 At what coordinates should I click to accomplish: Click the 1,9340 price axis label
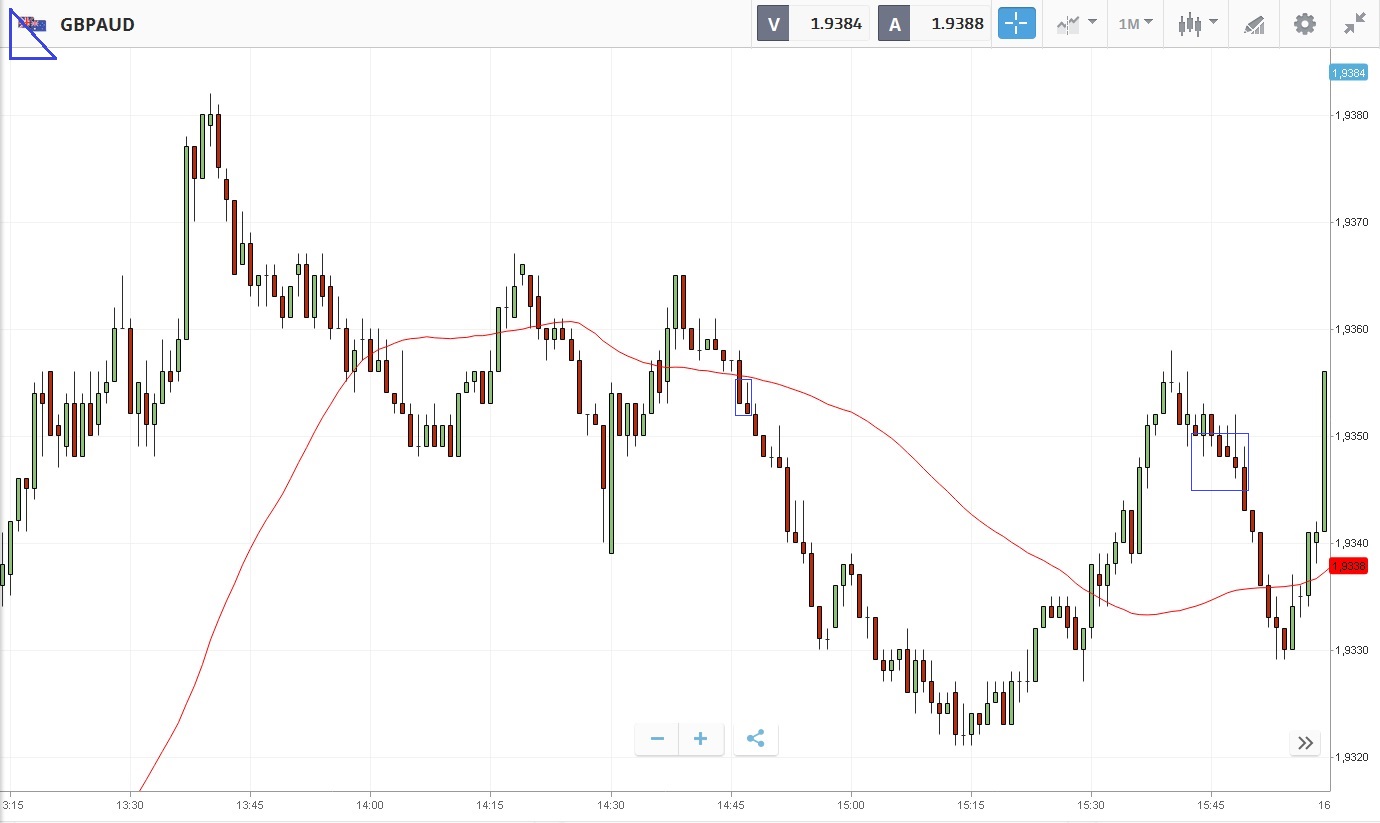[x=1351, y=543]
